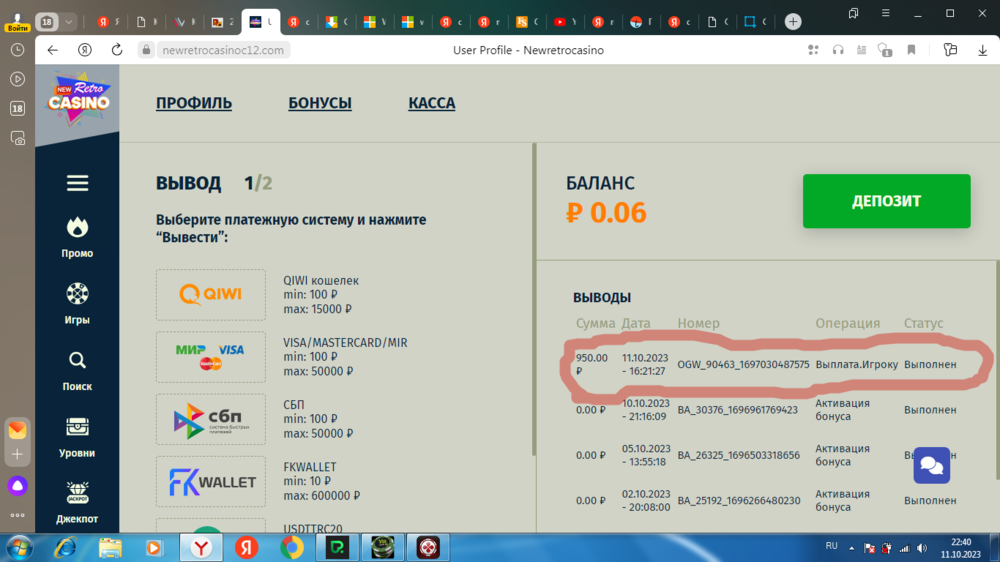Open Google Chrome from the taskbar
Screen dimensions: 1000x562
[292, 547]
